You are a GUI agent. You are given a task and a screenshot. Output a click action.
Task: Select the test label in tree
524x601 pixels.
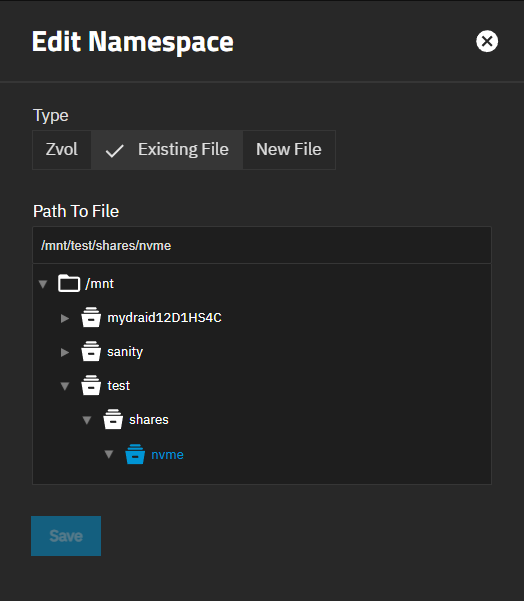tap(118, 386)
